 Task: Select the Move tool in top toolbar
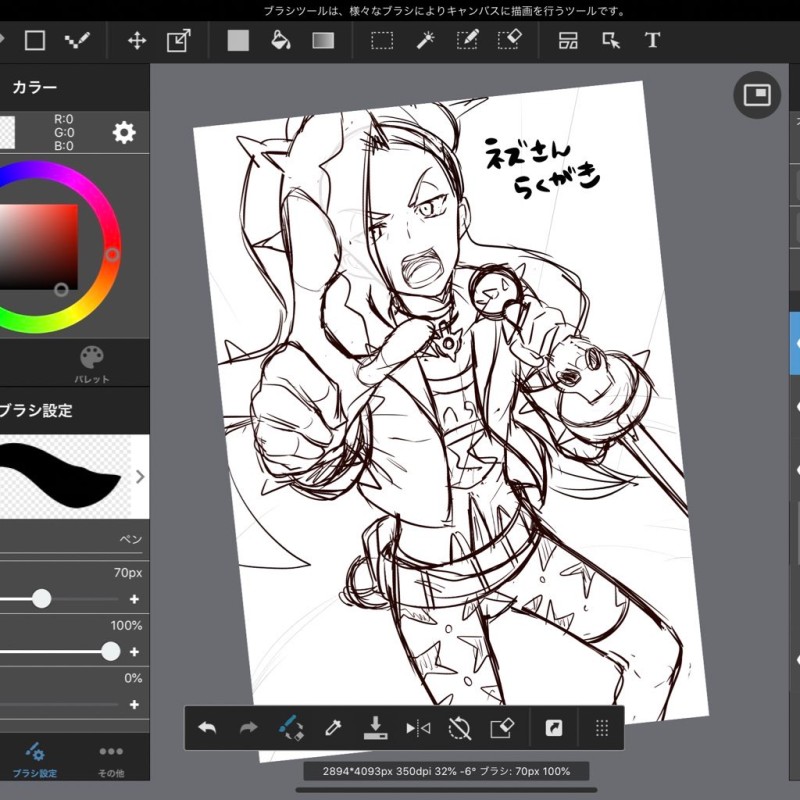click(x=137, y=40)
